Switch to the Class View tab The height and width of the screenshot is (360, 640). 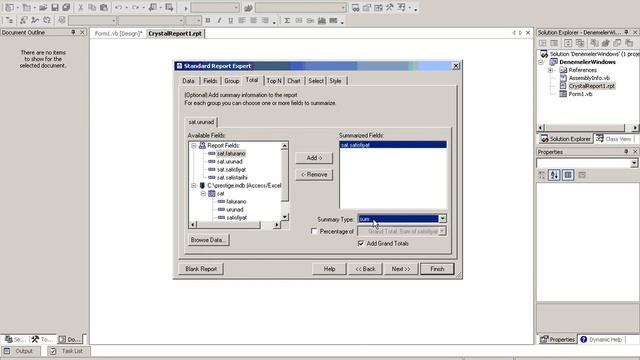[614, 139]
